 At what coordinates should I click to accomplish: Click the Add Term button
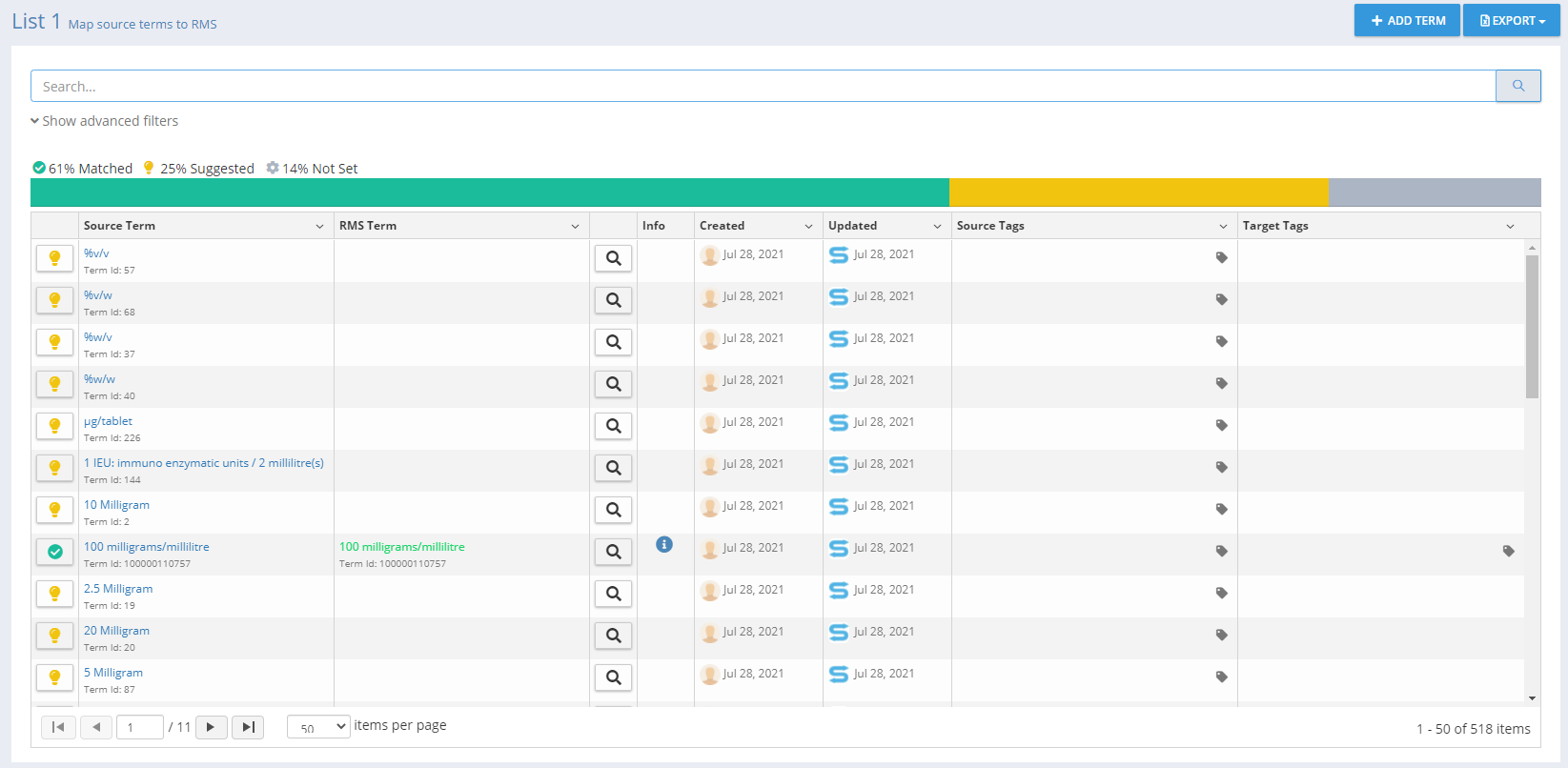coord(1407,20)
